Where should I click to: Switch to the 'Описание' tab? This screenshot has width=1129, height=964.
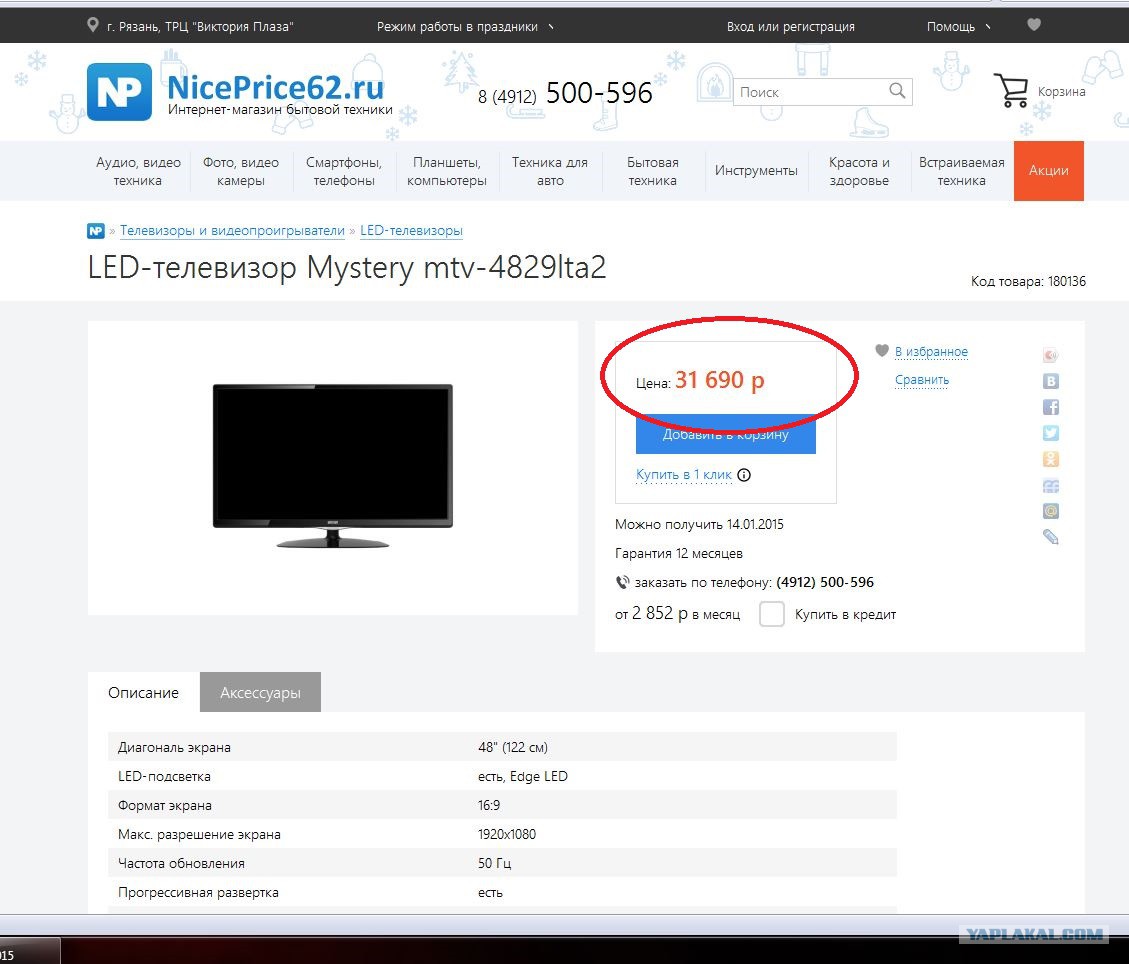point(143,693)
